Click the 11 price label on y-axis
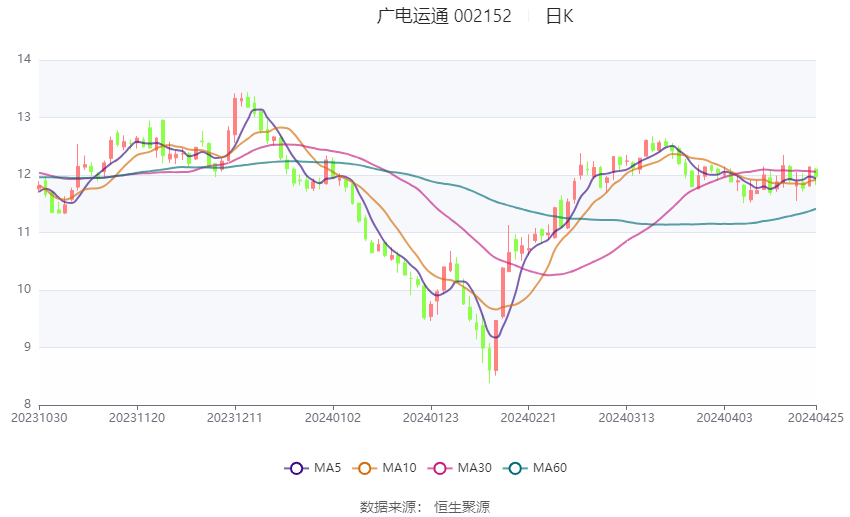Viewport: 850px width, 517px height. tap(25, 232)
